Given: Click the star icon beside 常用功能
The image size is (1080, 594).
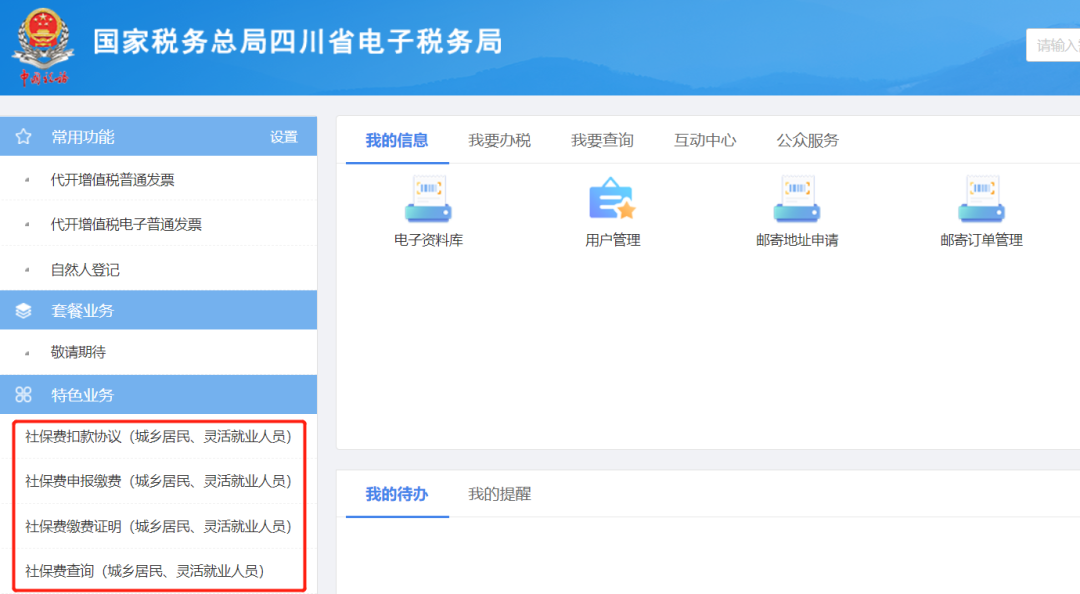Looking at the screenshot, I should (x=23, y=136).
